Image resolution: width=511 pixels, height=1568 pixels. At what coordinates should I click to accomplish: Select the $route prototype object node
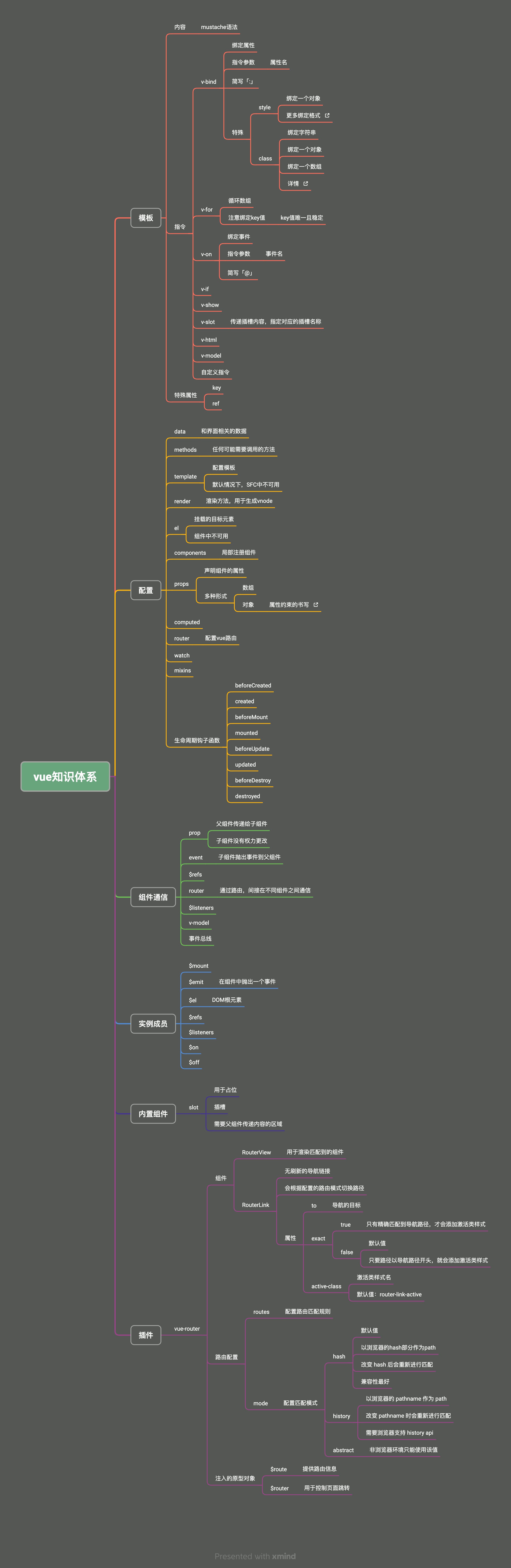[278, 1469]
